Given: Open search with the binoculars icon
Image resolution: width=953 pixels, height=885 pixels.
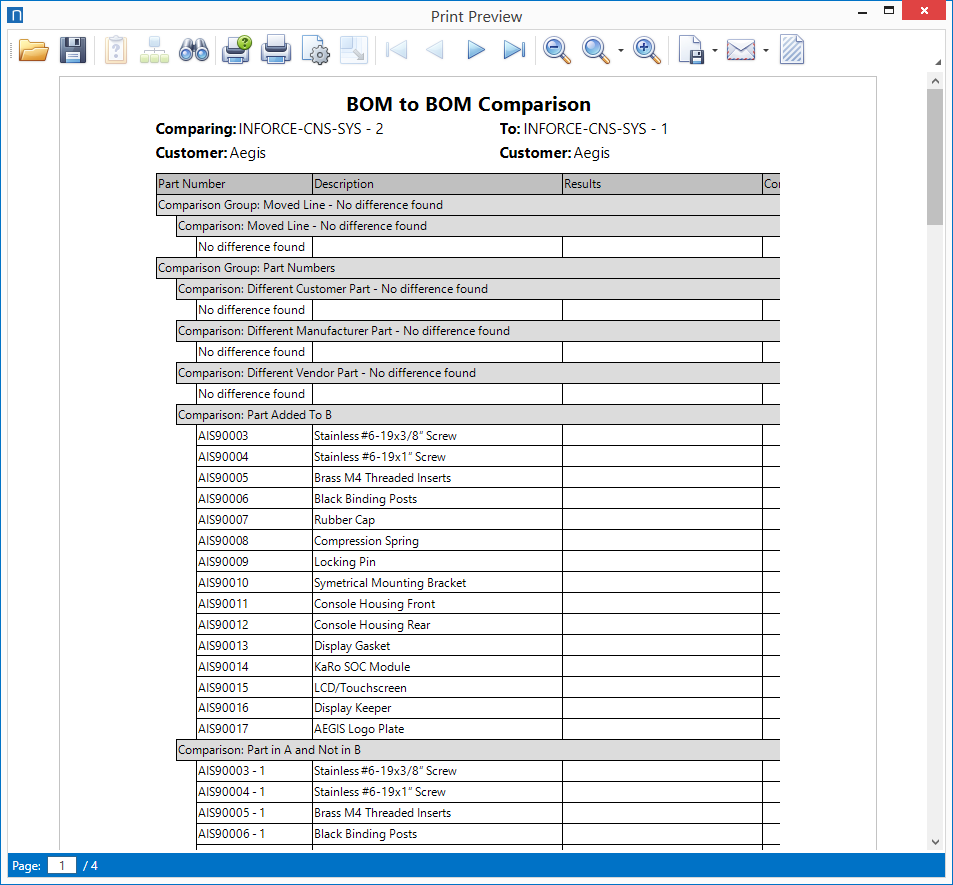Looking at the screenshot, I should [x=193, y=50].
